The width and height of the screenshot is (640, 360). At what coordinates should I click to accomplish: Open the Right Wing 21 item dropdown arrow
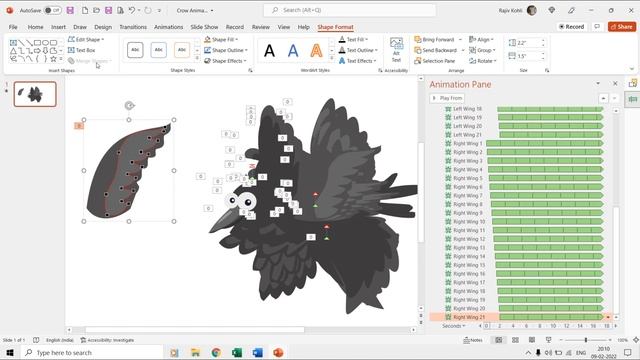tap(608, 317)
